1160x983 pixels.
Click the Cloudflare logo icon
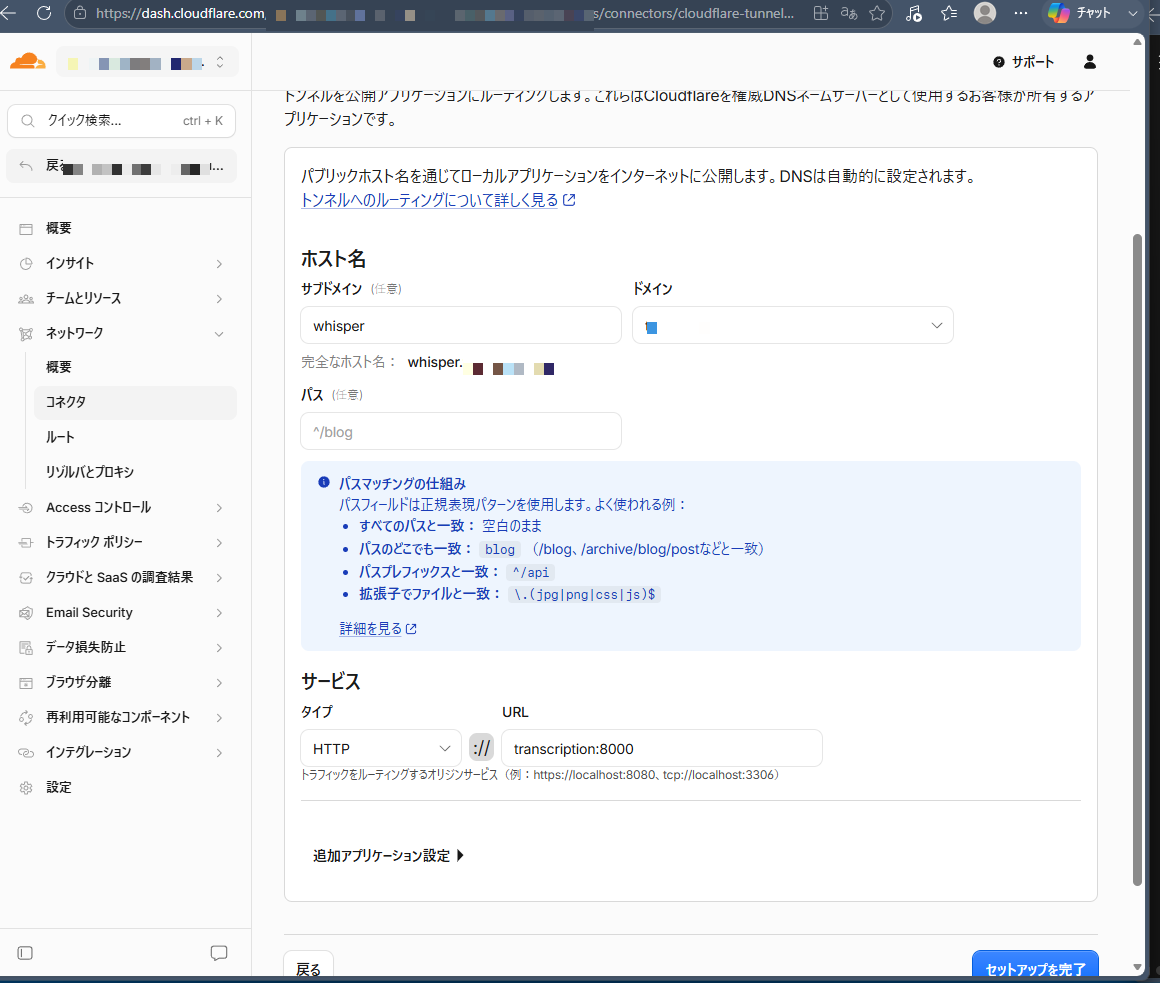(x=27, y=61)
